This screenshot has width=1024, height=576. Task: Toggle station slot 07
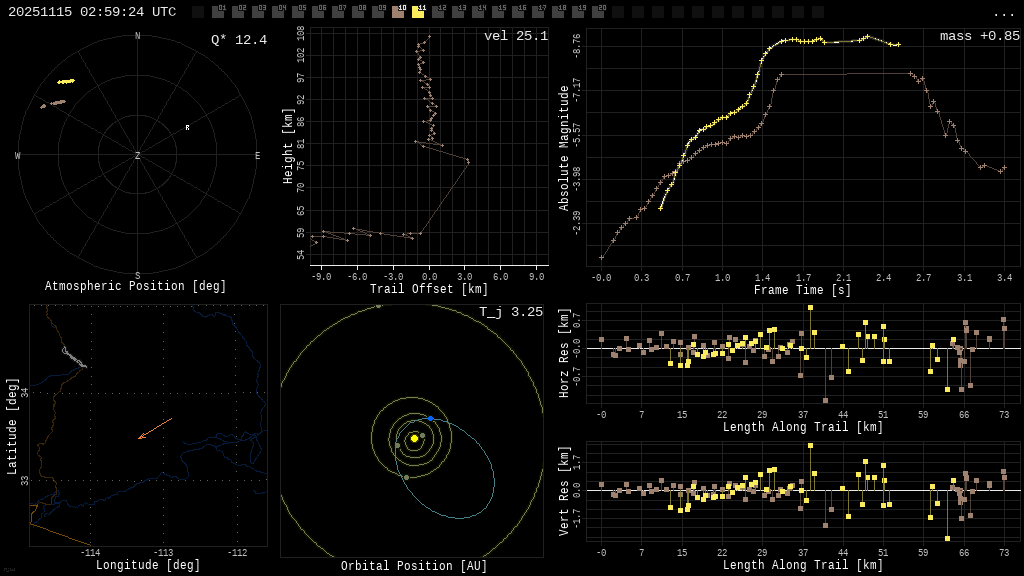coord(338,11)
